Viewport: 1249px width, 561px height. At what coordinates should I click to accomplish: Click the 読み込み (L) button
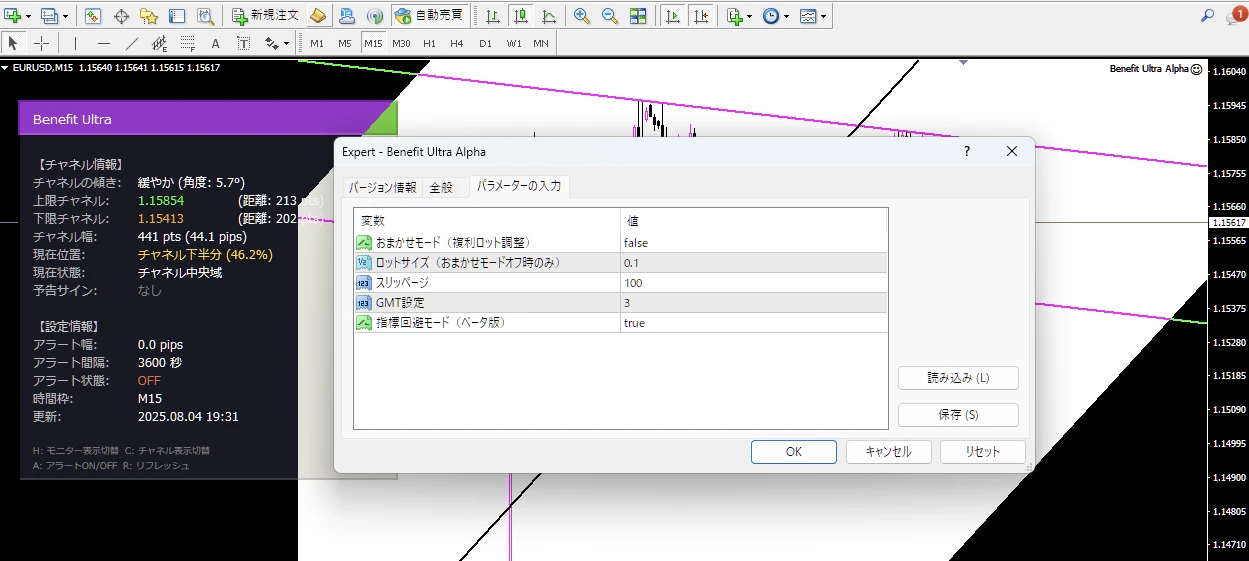[x=957, y=378]
